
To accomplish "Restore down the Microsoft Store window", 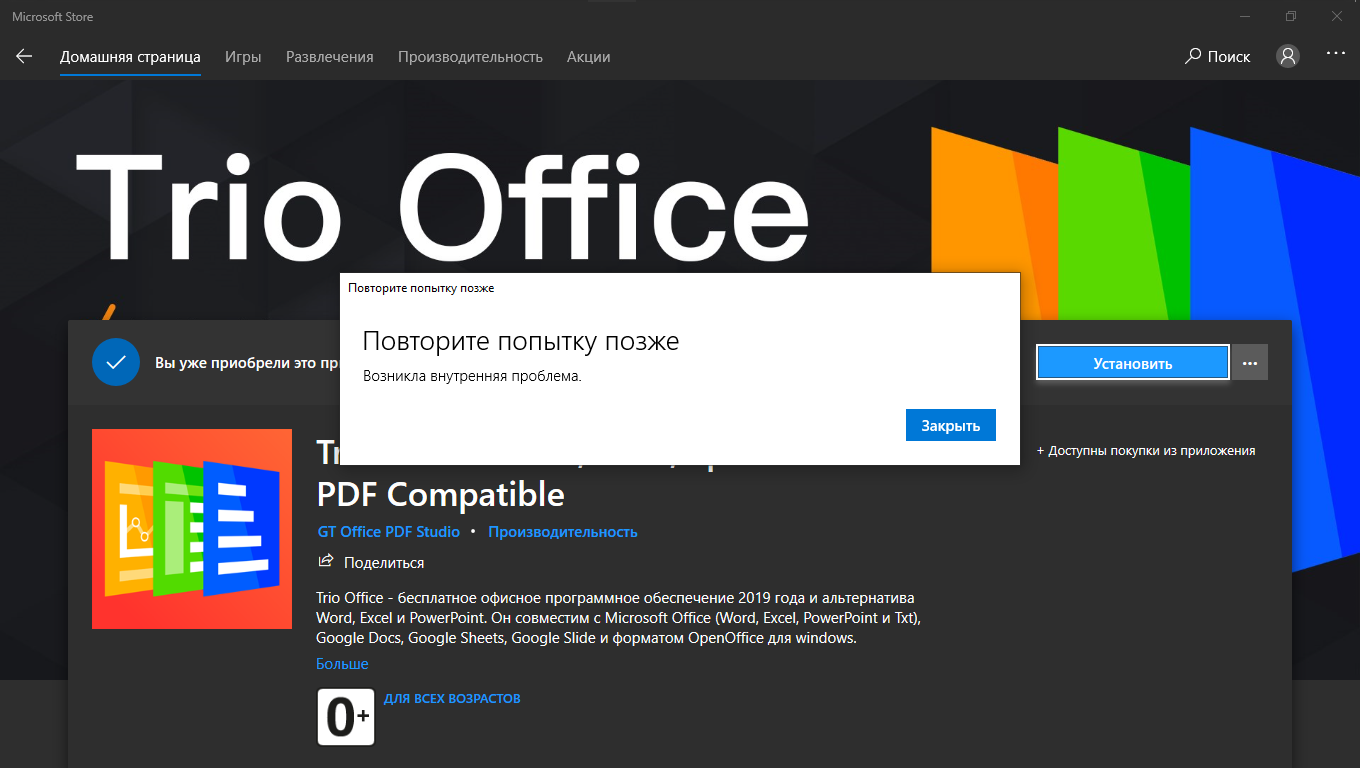I will tap(1291, 16).
